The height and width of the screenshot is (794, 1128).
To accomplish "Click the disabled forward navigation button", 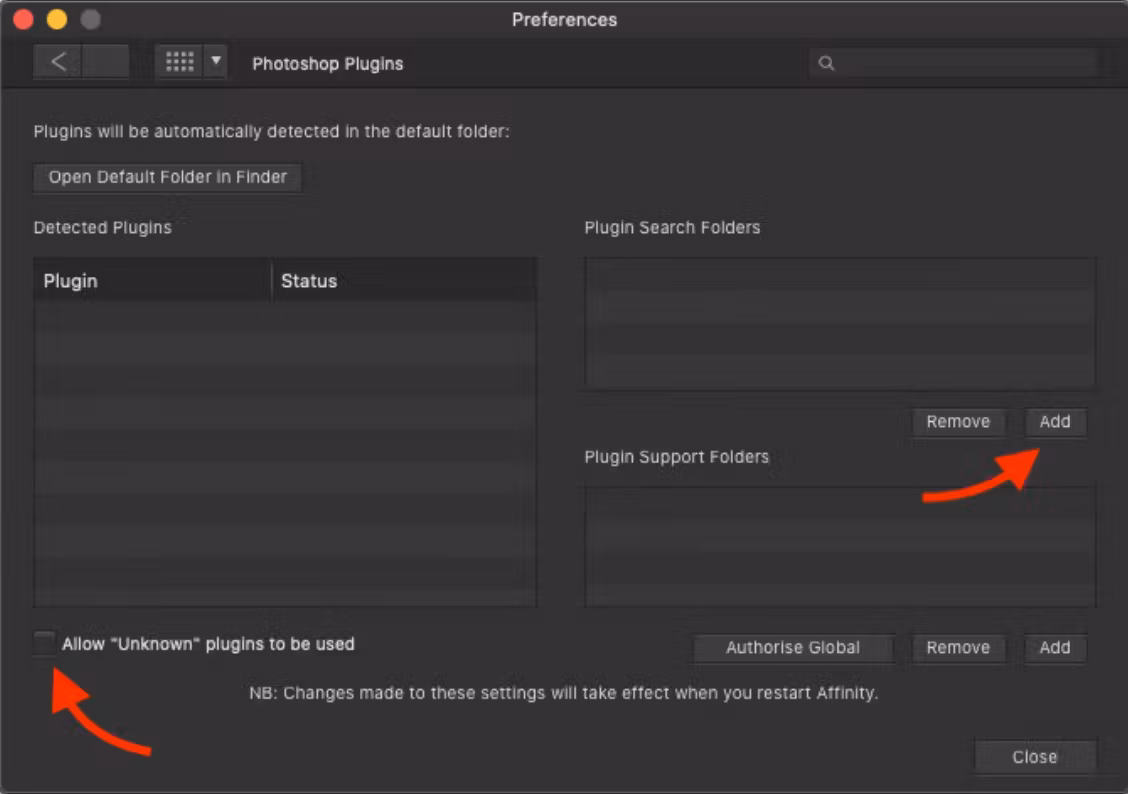I will (x=106, y=62).
